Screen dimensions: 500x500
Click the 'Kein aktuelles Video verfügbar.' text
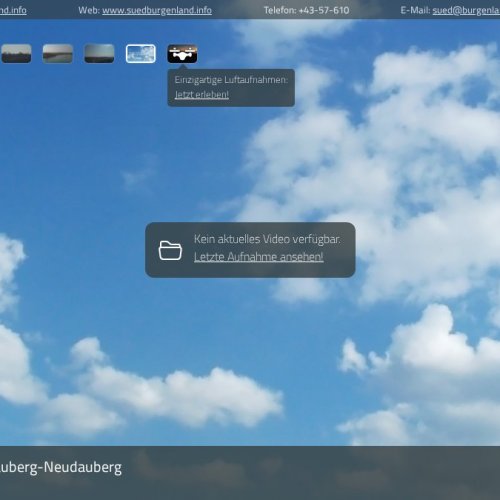[x=267, y=239]
